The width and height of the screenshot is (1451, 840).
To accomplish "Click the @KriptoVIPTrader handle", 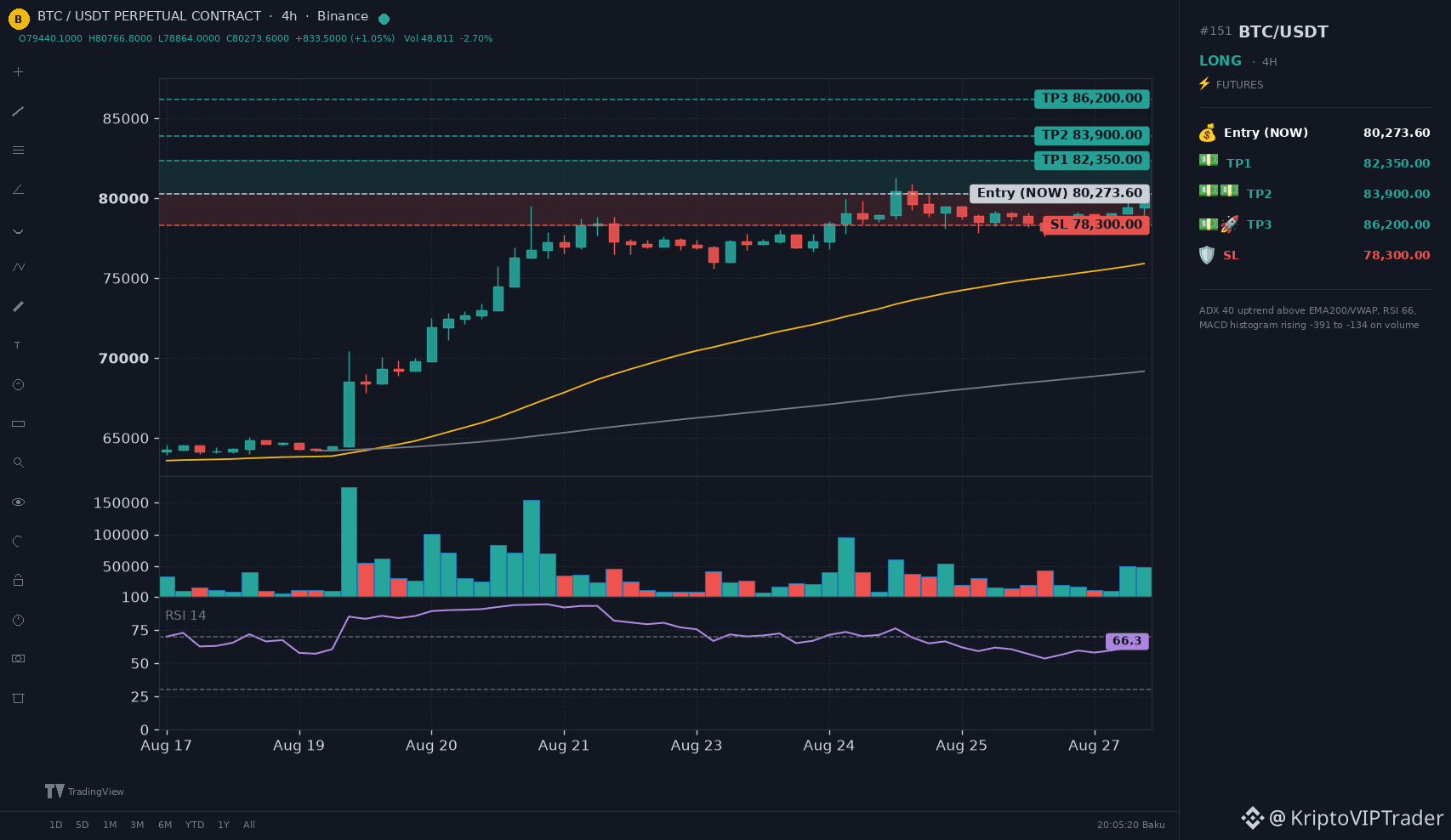I will pyautogui.click(x=1357, y=818).
